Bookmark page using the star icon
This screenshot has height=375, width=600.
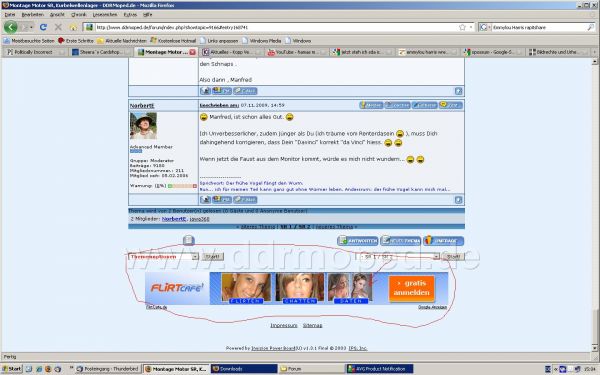tap(462, 27)
